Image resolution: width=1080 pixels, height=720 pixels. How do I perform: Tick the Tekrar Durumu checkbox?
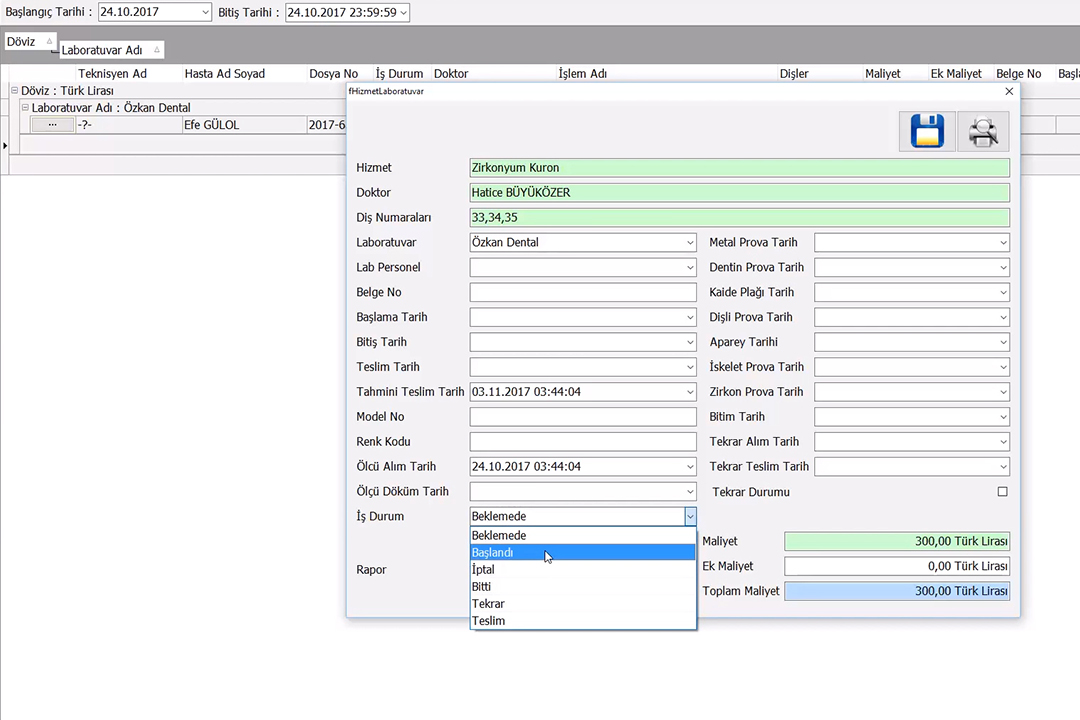coord(1002,491)
